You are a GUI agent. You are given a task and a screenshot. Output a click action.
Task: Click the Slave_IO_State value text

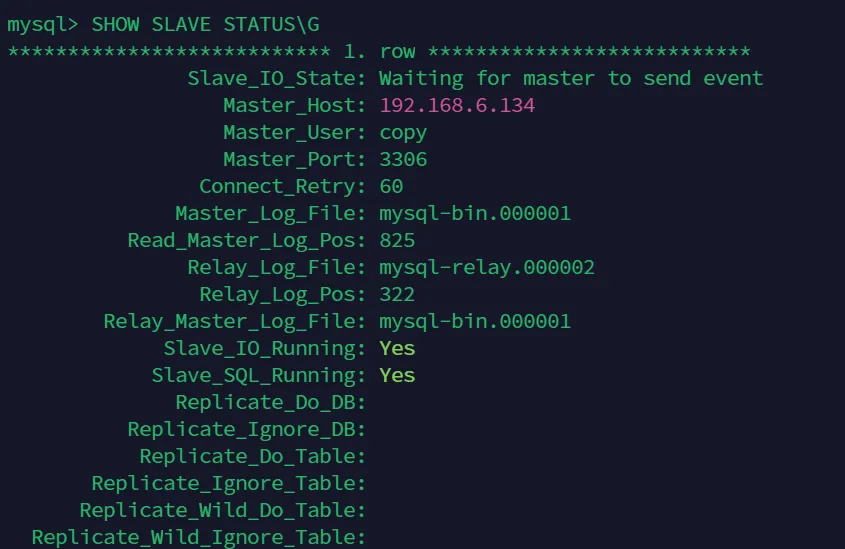coord(570,78)
